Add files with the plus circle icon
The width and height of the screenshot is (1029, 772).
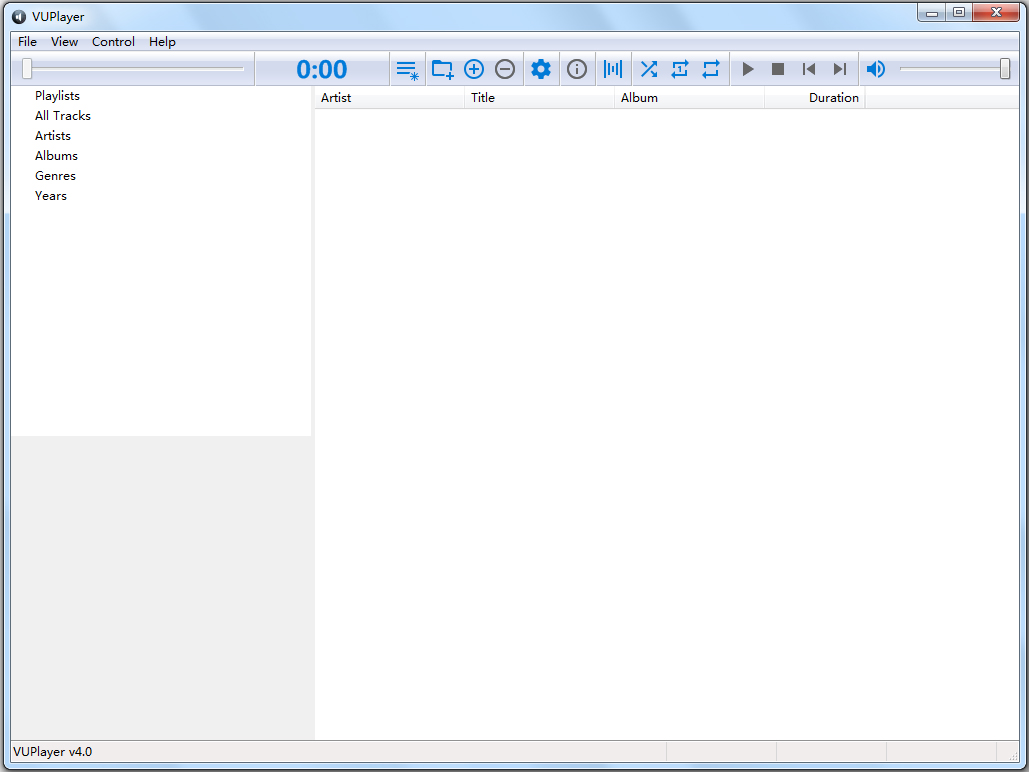(x=474, y=70)
